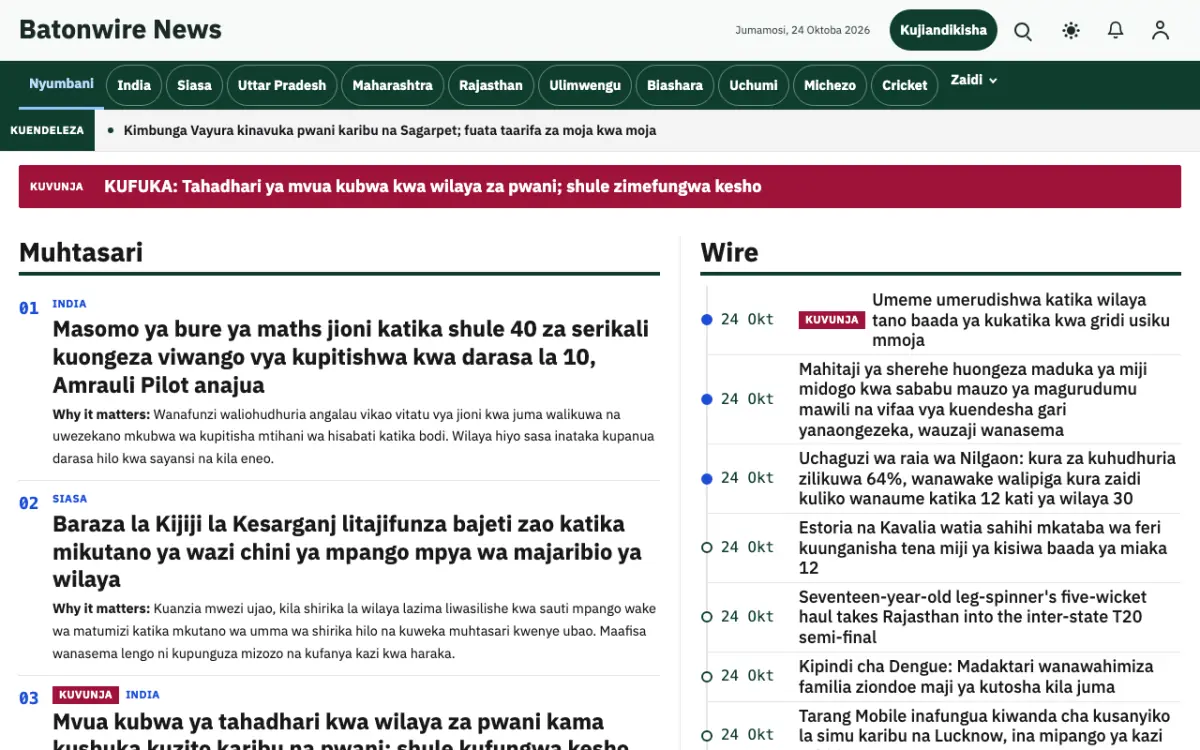This screenshot has height=750, width=1200.
Task: Click the KUENDELEZA live label
Action: click(x=47, y=130)
